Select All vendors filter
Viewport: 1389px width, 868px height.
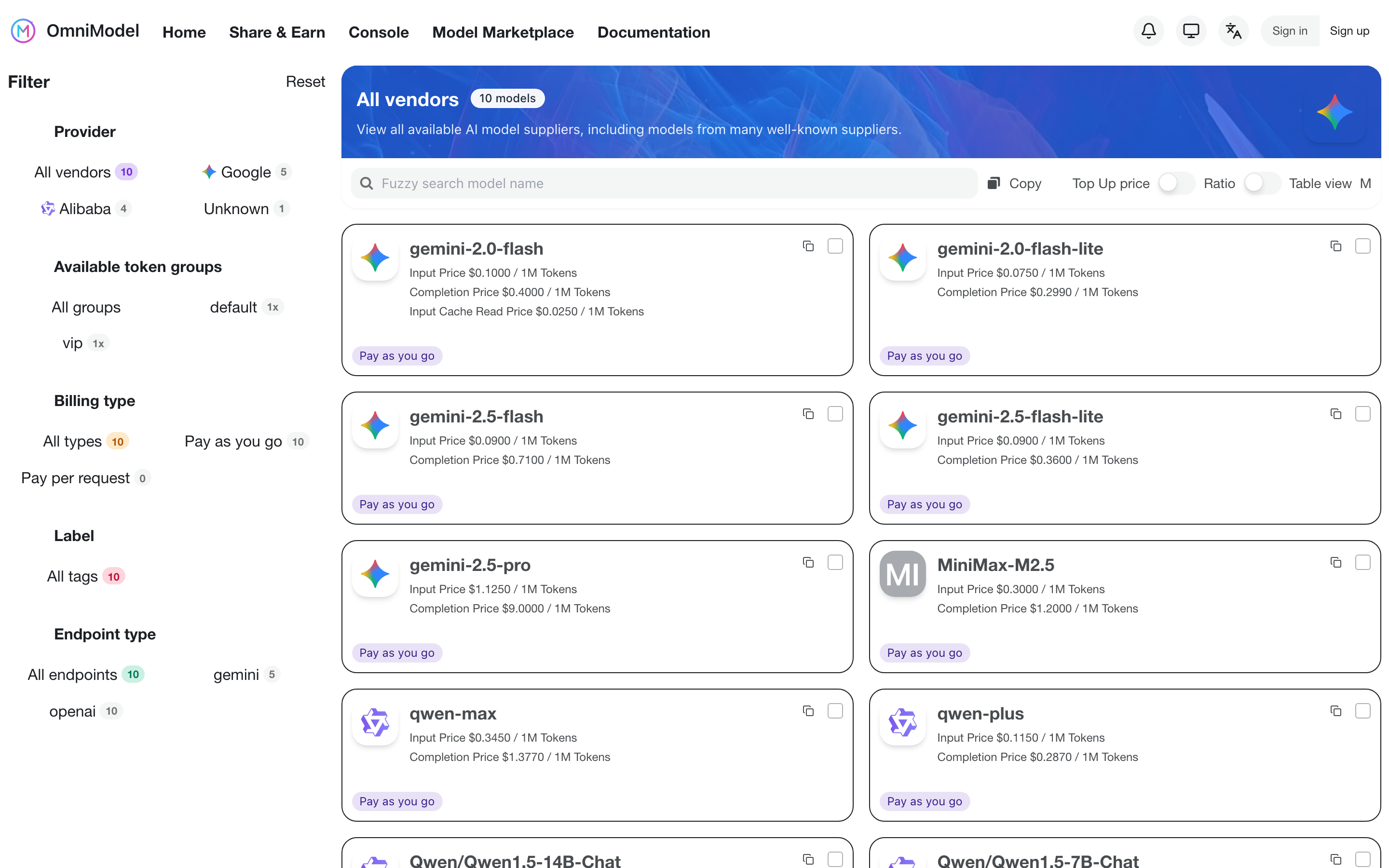pos(86,172)
